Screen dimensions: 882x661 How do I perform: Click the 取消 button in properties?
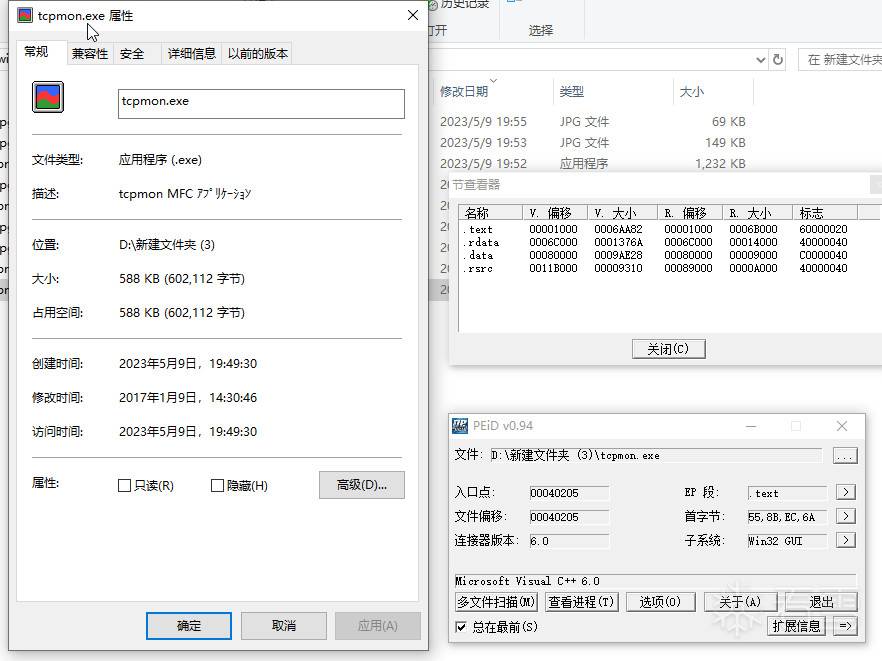[284, 626]
